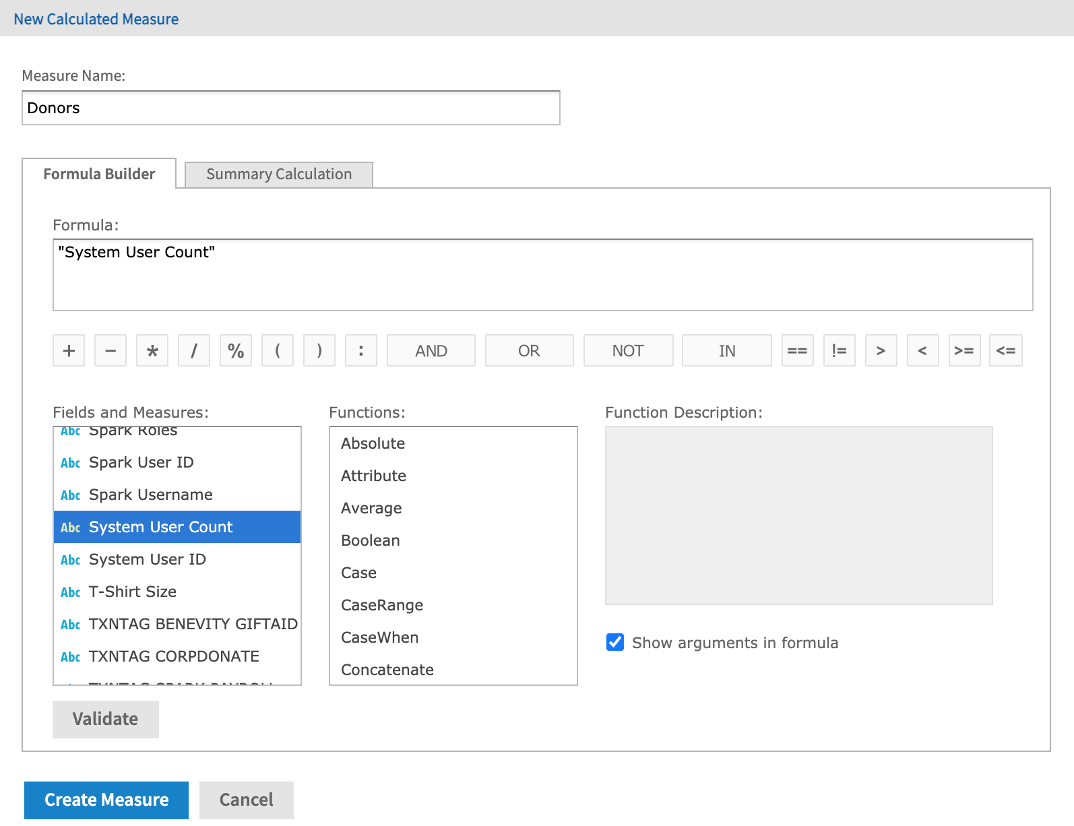Screen dimensions: 1074x826
Task: Select System User ID field
Action: pyautogui.click(x=177, y=559)
